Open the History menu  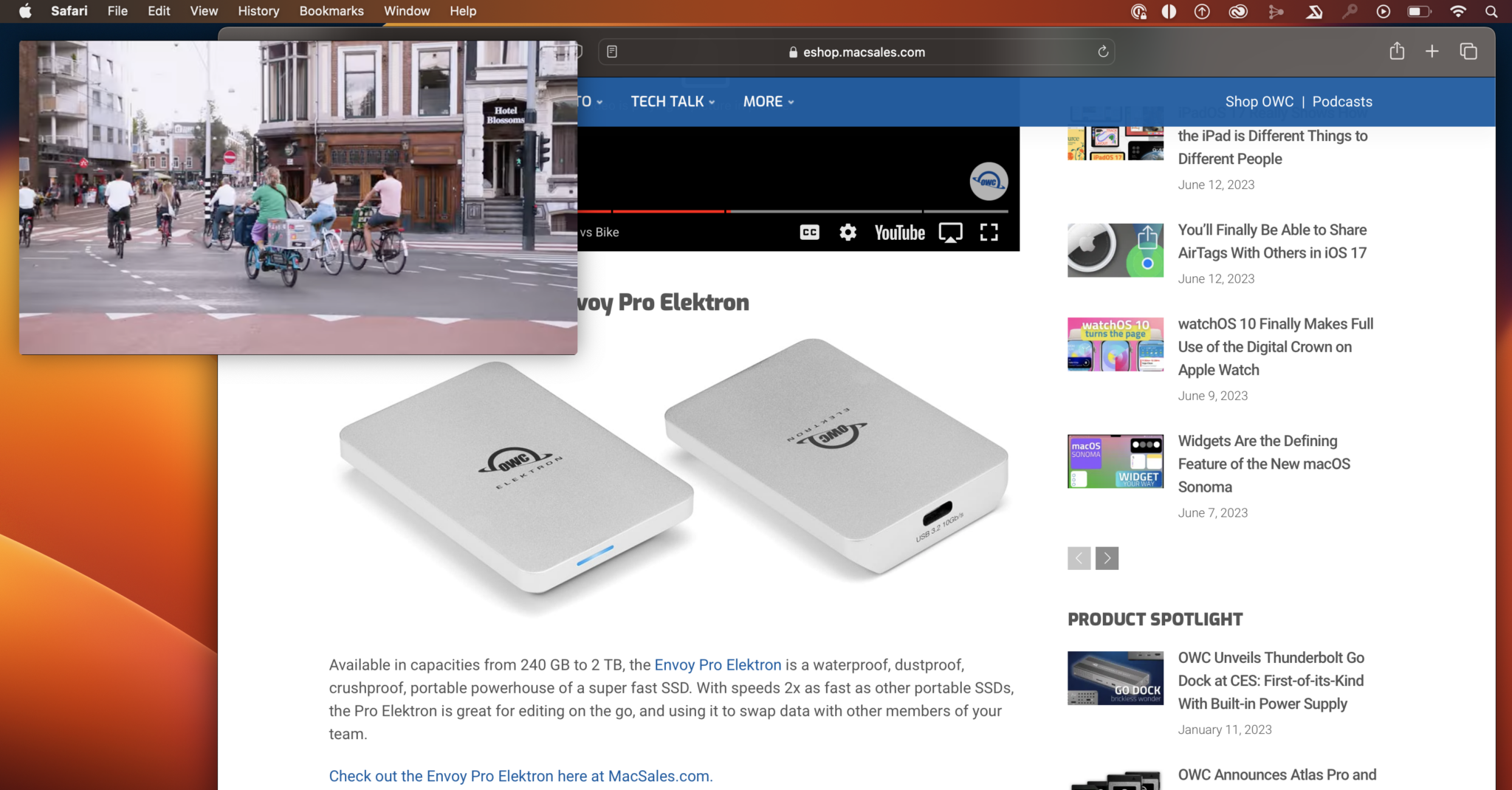[x=258, y=11]
